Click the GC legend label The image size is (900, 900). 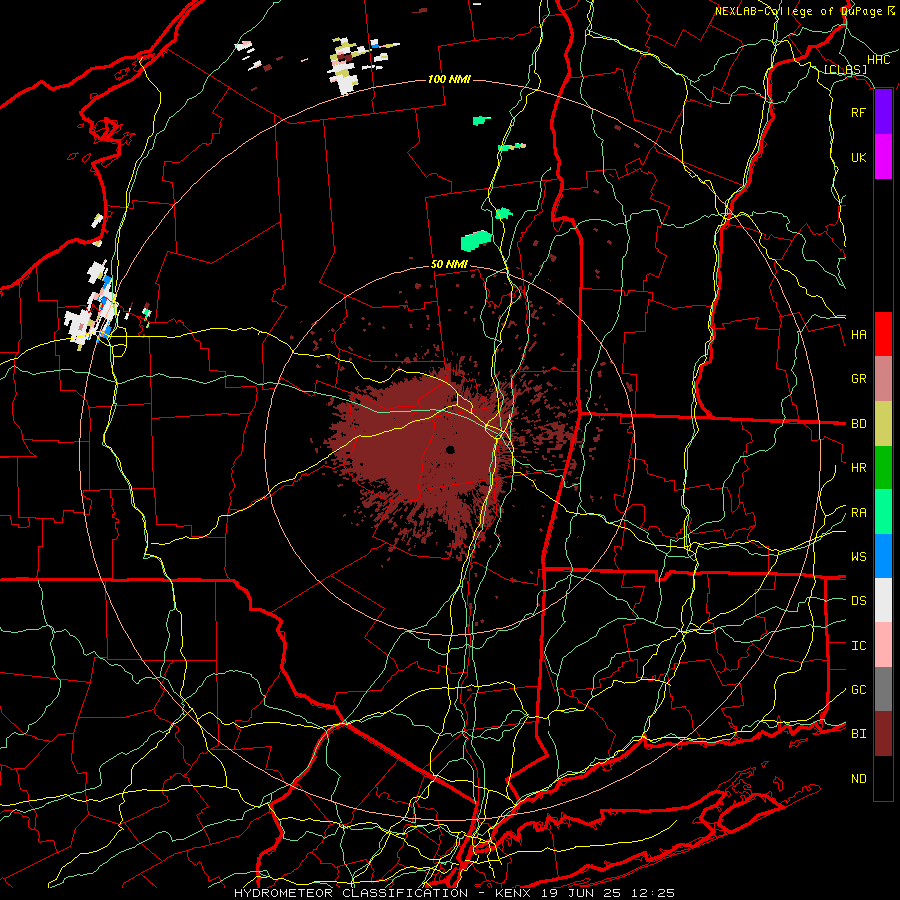(859, 690)
